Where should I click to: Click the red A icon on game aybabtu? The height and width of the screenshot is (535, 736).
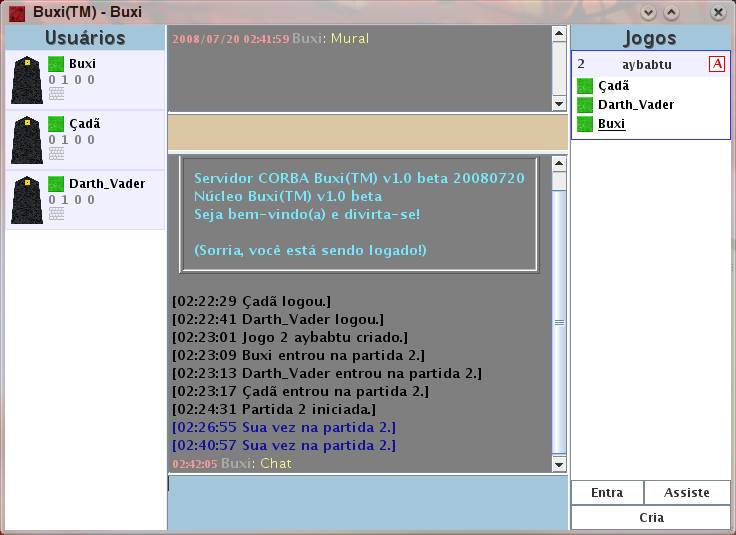pyautogui.click(x=717, y=64)
